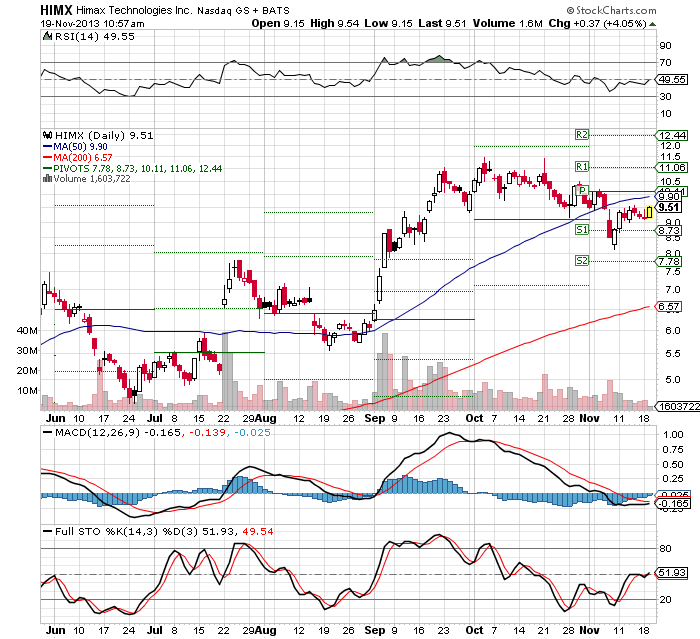The height and width of the screenshot is (639, 700).
Task: Click the black MACD legend line marker
Action: (48, 432)
